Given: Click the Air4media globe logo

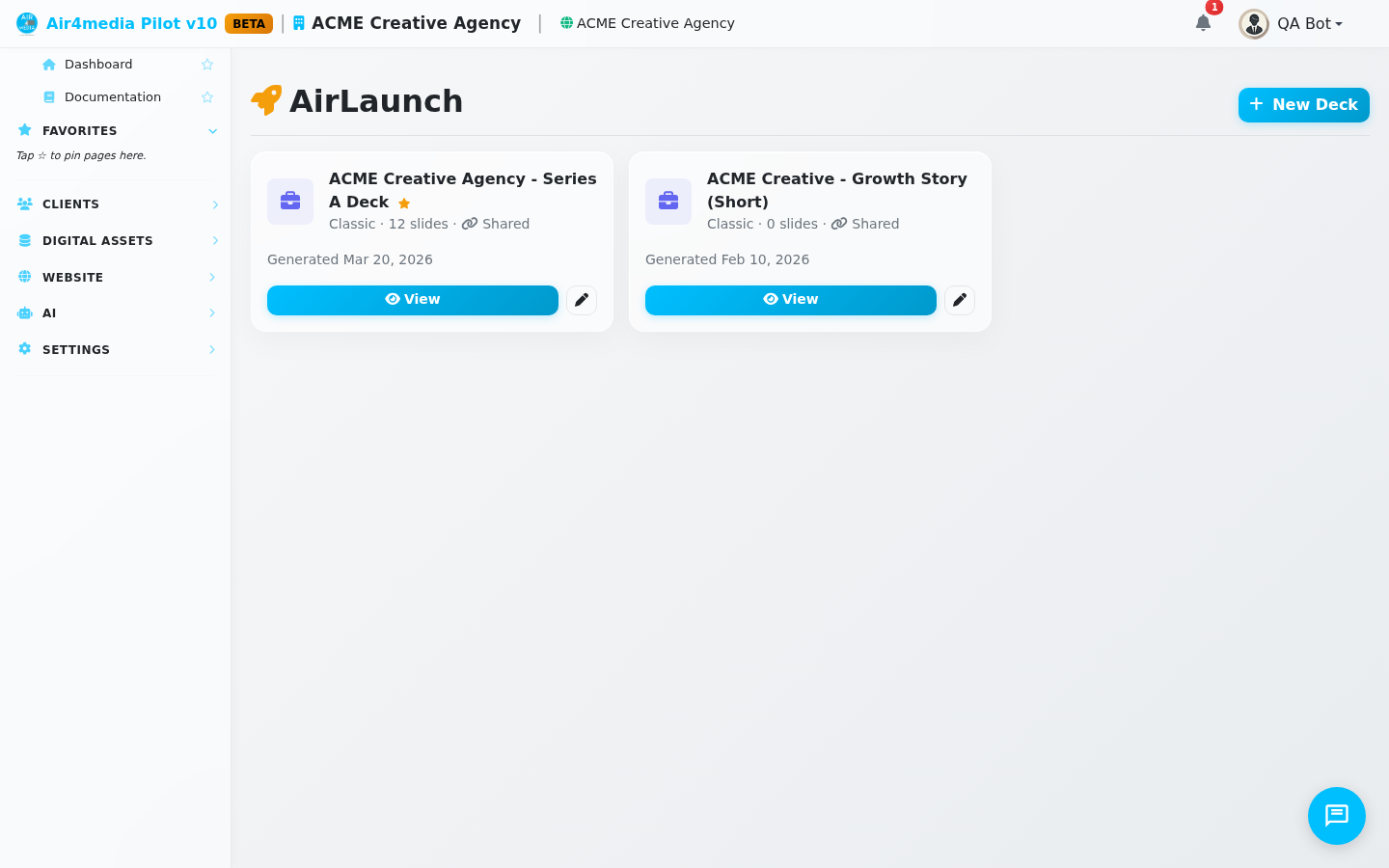Looking at the screenshot, I should pos(27,23).
